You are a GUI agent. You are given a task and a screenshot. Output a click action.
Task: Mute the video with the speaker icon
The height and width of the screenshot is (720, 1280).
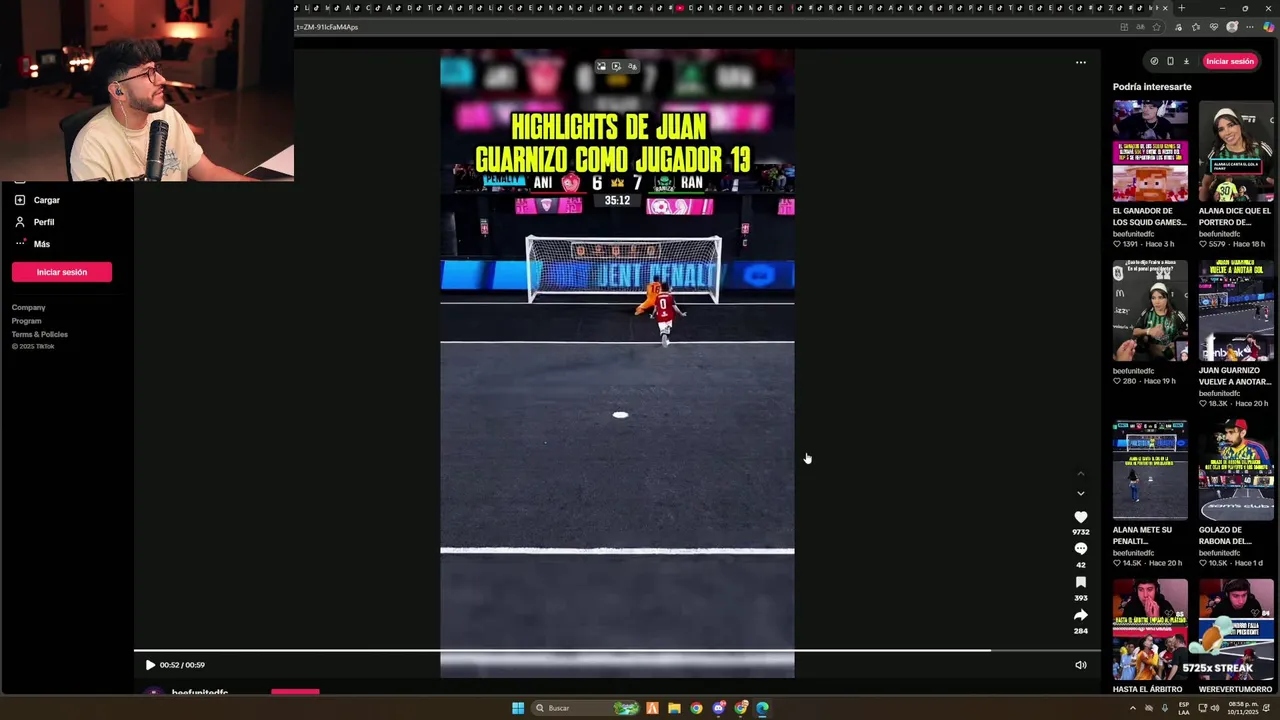click(1080, 665)
